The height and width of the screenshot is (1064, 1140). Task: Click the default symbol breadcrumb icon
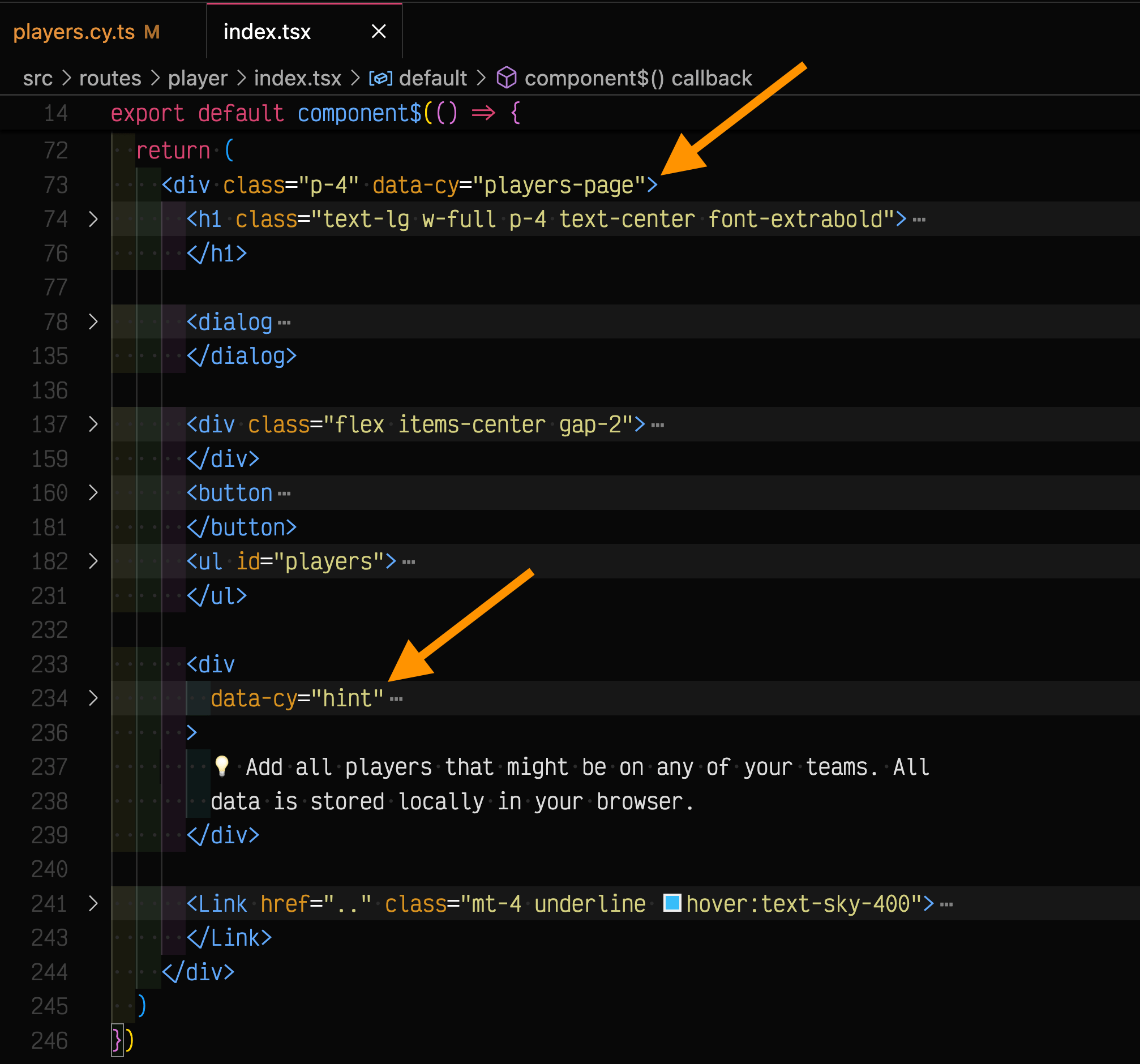[x=380, y=78]
